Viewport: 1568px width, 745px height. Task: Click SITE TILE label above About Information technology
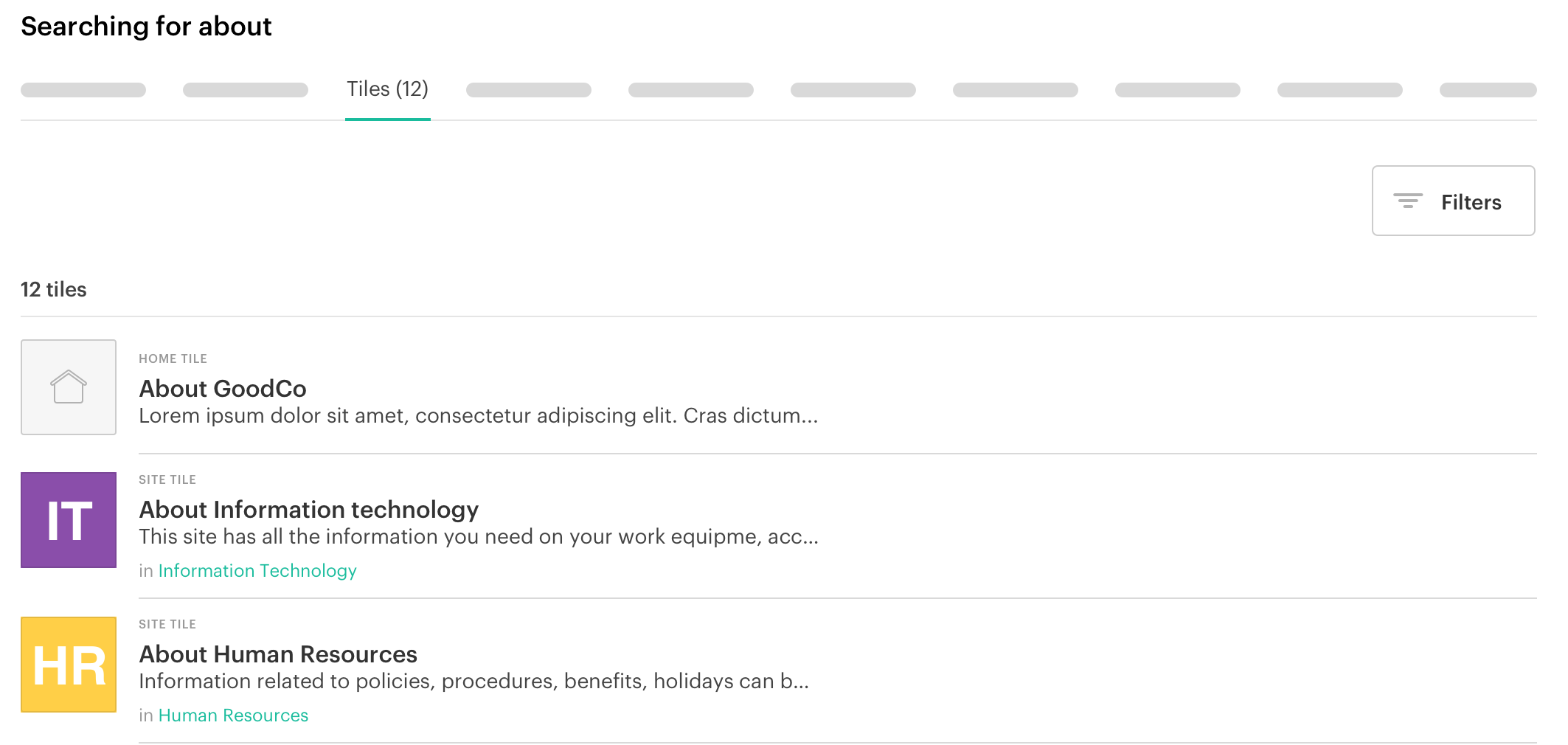[167, 479]
